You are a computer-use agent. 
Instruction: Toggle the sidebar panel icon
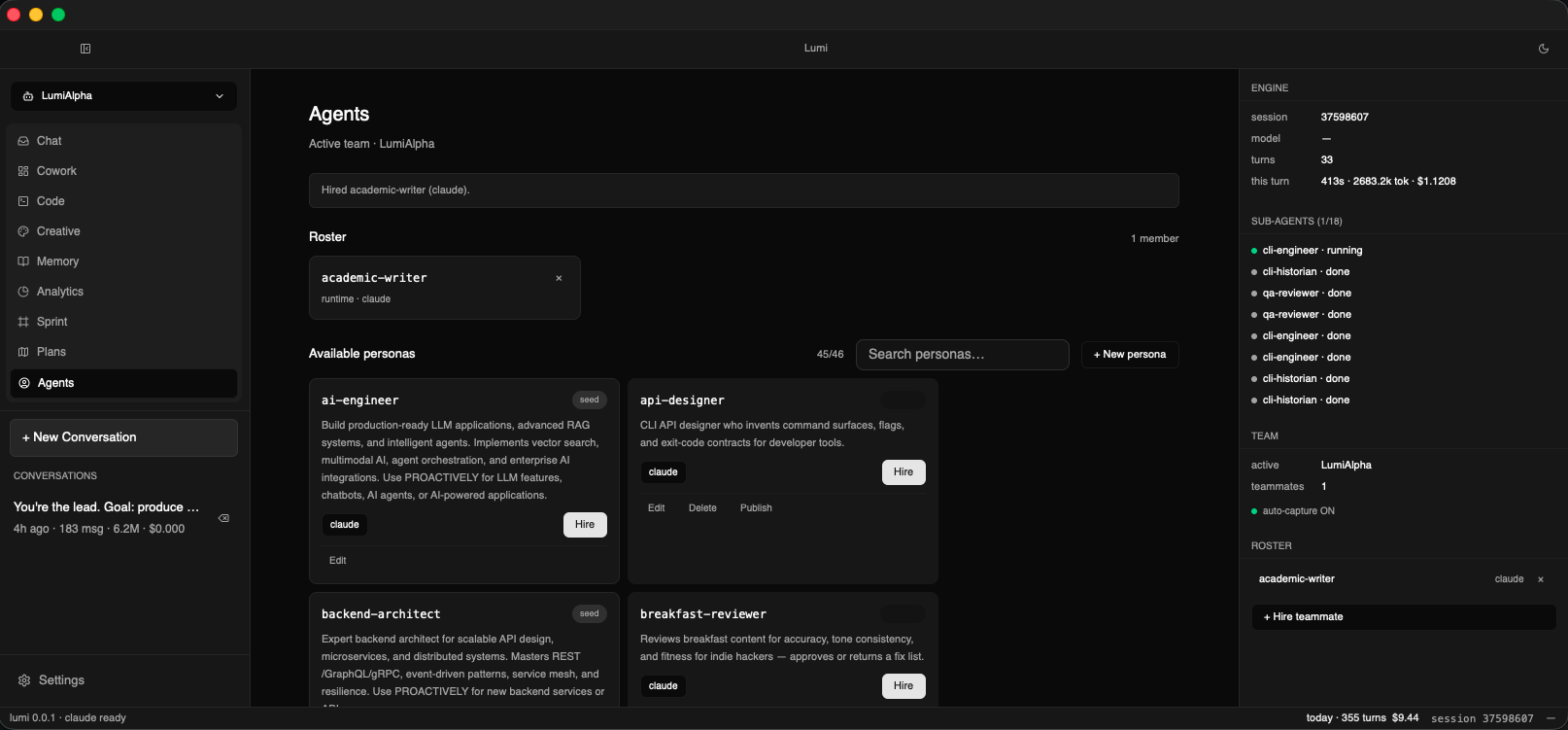[85, 49]
